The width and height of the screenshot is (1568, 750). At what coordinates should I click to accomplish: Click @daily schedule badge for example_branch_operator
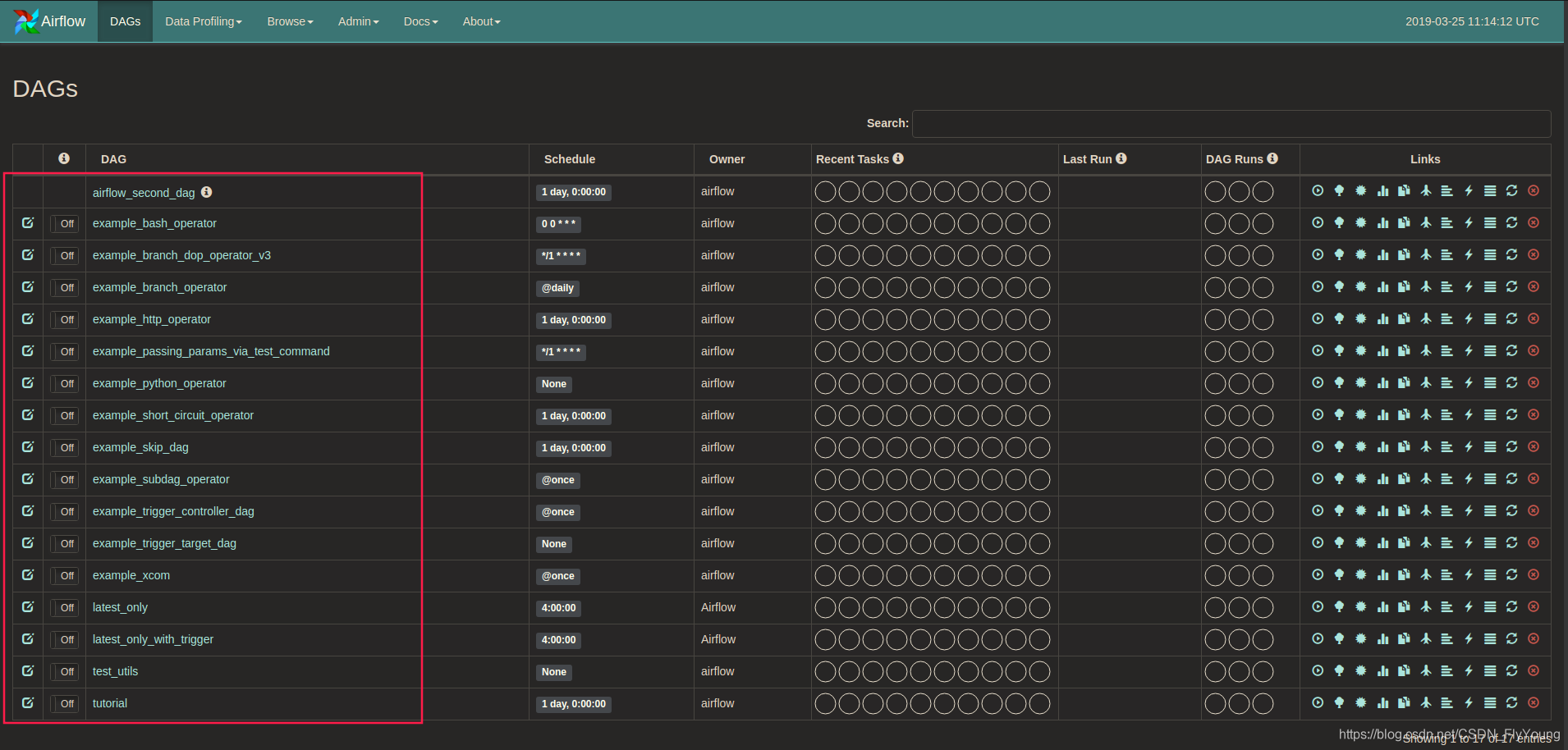click(558, 288)
